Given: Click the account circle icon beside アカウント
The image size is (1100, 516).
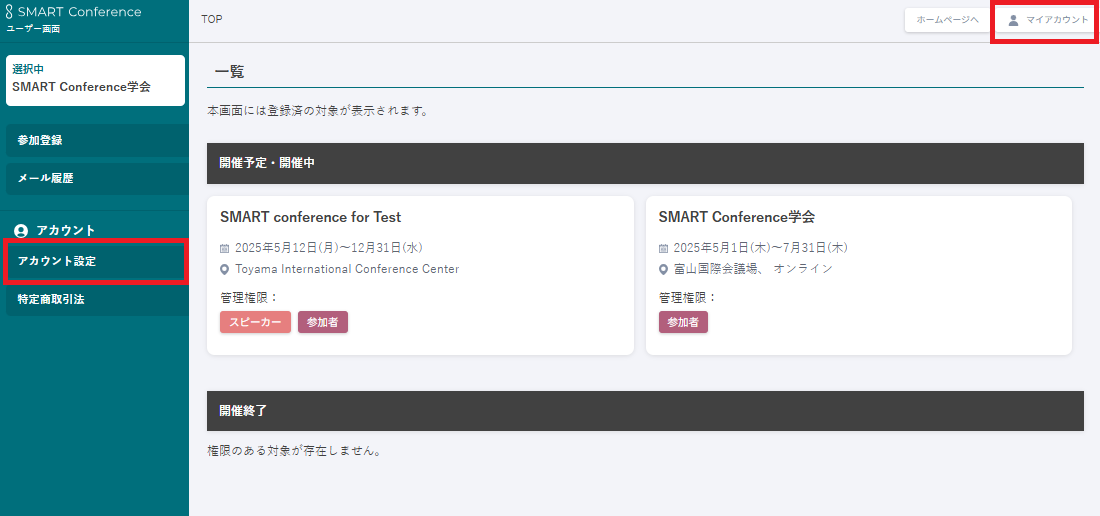Looking at the screenshot, I should [21, 231].
